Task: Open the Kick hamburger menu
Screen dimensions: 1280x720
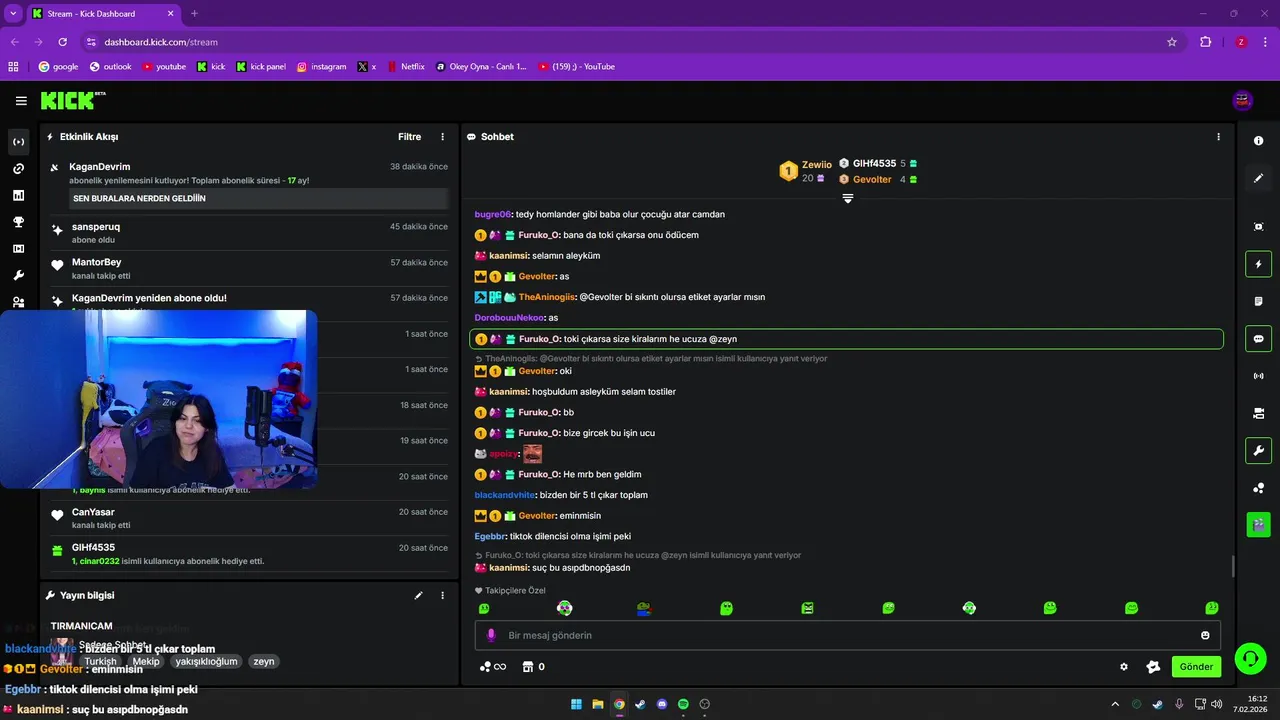Action: 21,101
